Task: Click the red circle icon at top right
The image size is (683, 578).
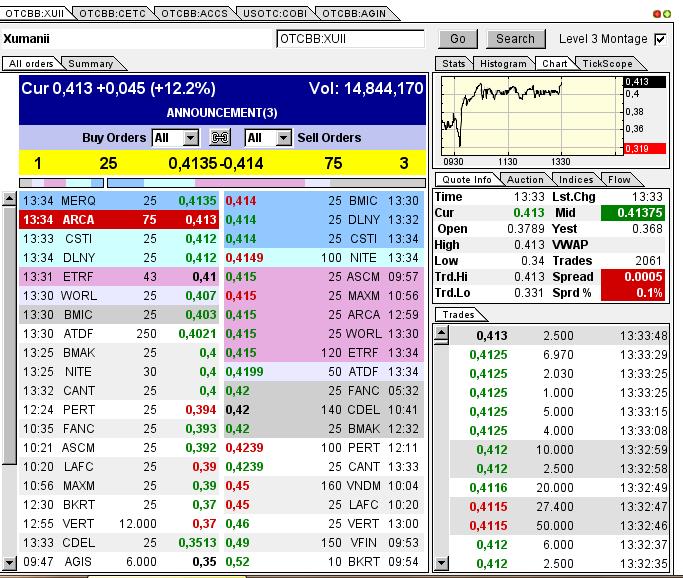Action: pos(657,14)
